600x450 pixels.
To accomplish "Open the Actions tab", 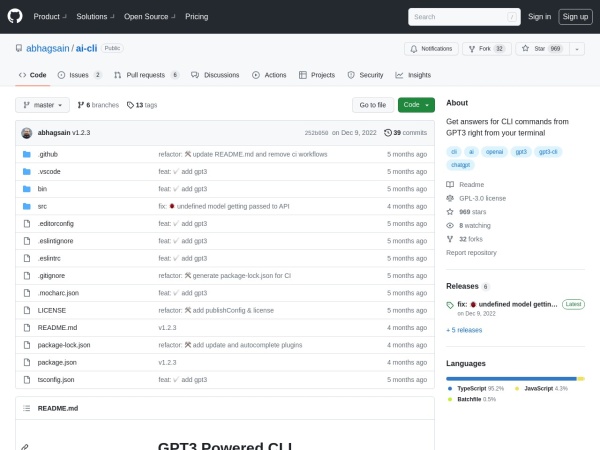I will pyautogui.click(x=269, y=75).
